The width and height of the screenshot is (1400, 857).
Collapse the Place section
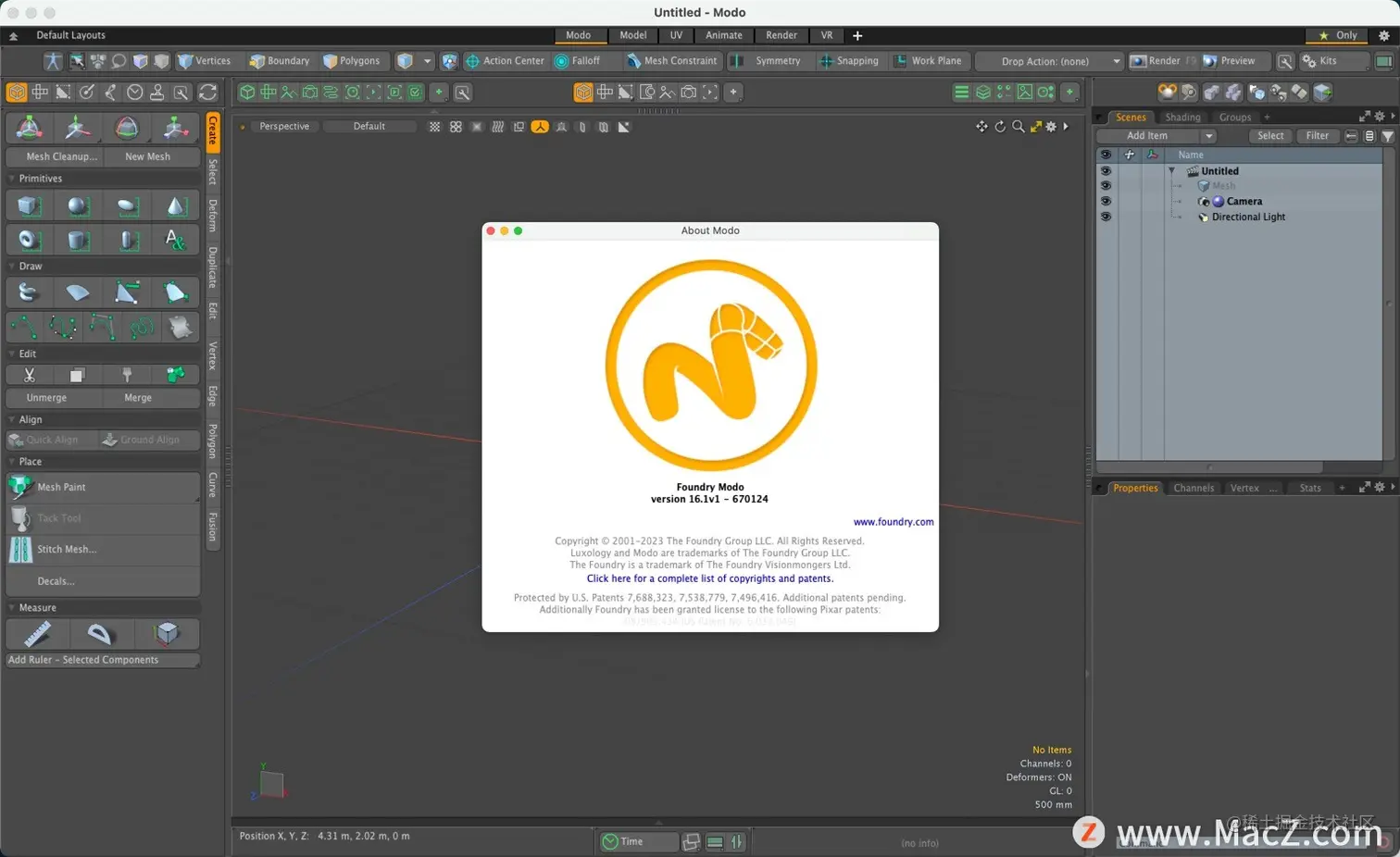coord(12,462)
